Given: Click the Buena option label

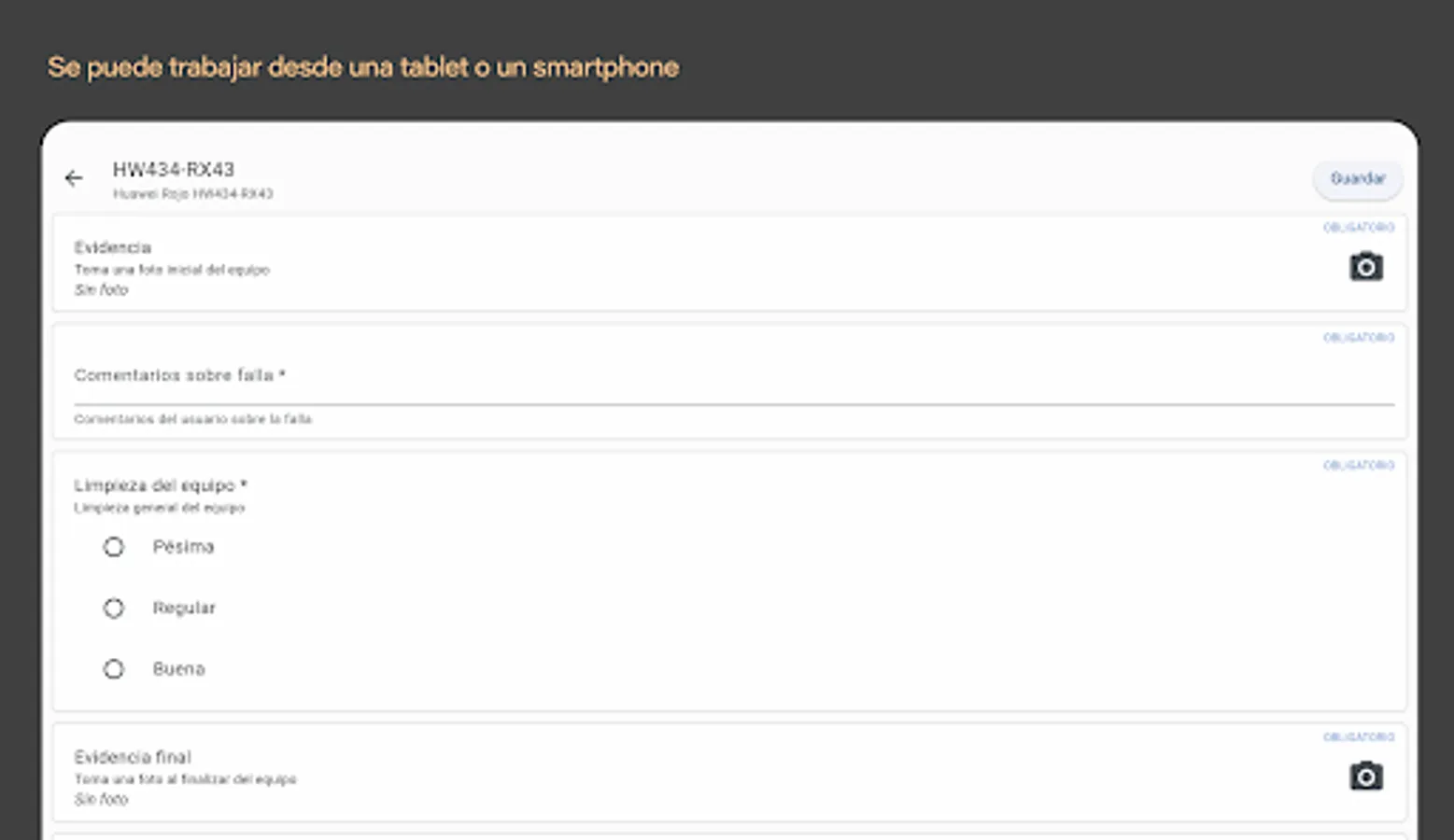Looking at the screenshot, I should coord(178,669).
